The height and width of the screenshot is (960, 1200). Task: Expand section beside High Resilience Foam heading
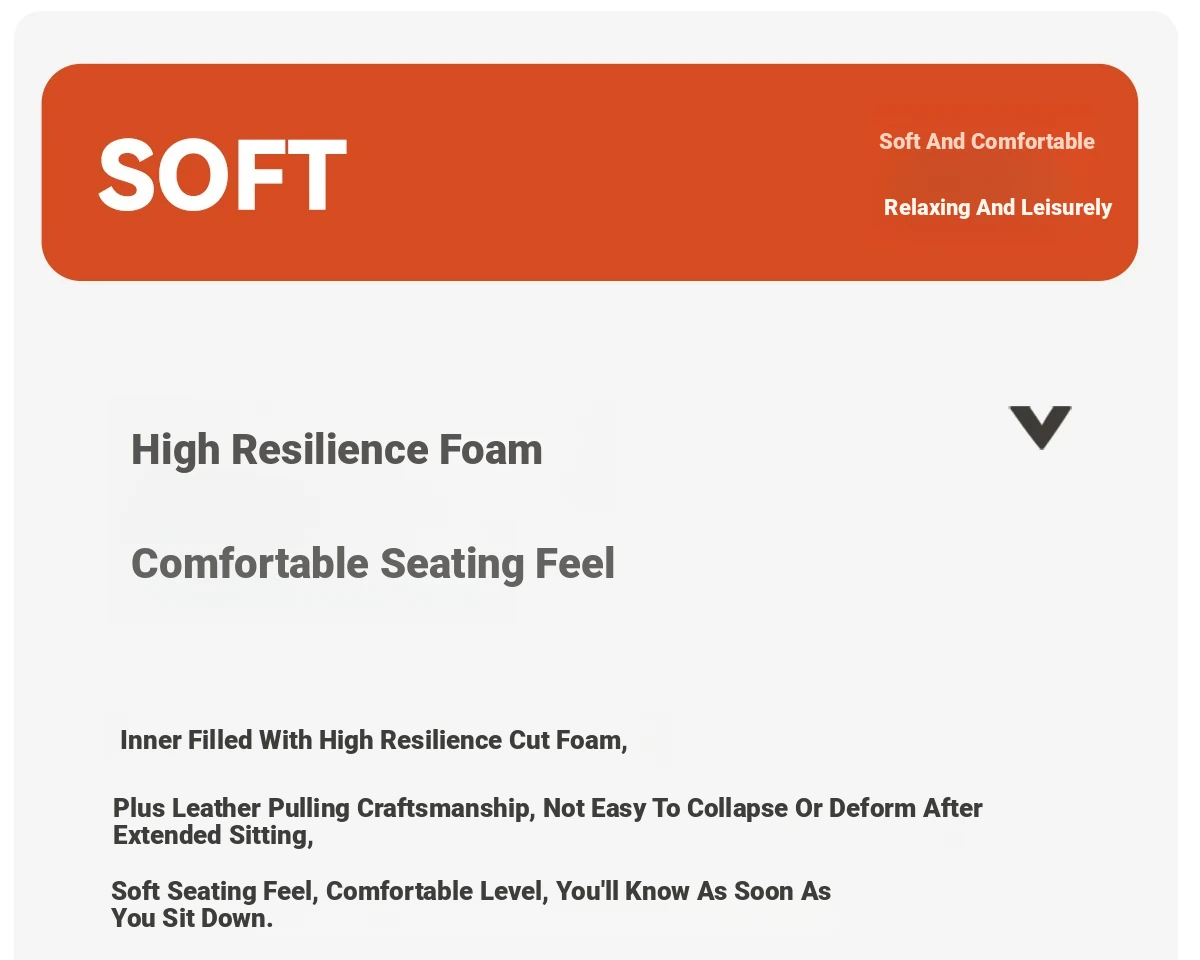[1040, 428]
